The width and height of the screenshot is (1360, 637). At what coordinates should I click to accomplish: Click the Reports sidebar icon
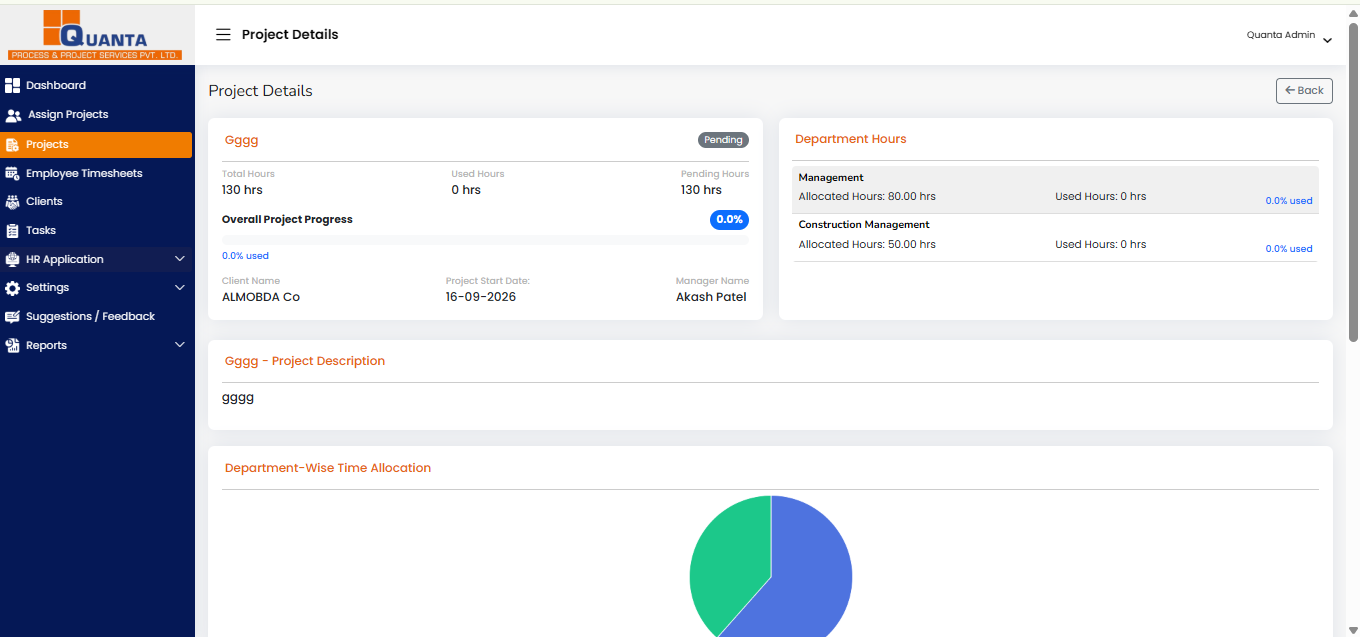[x=12, y=345]
